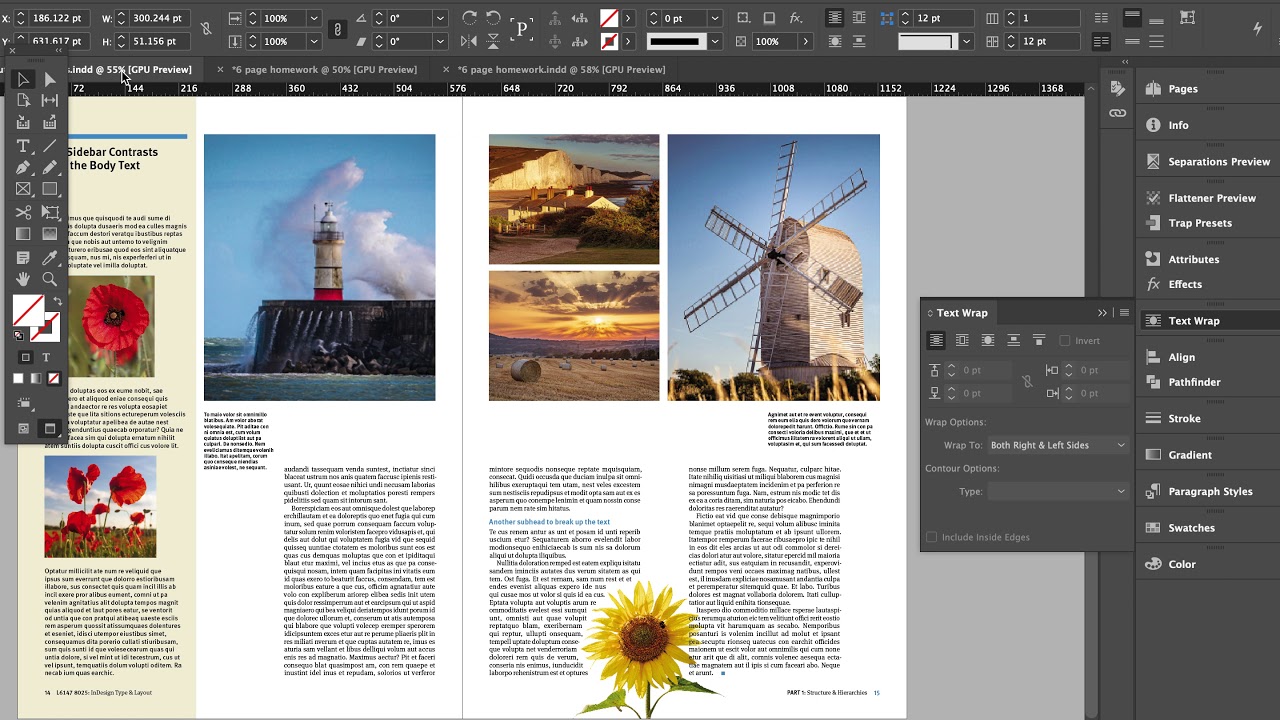Apply drop shadow from the control bar
1280x720 pixels.
coord(769,18)
